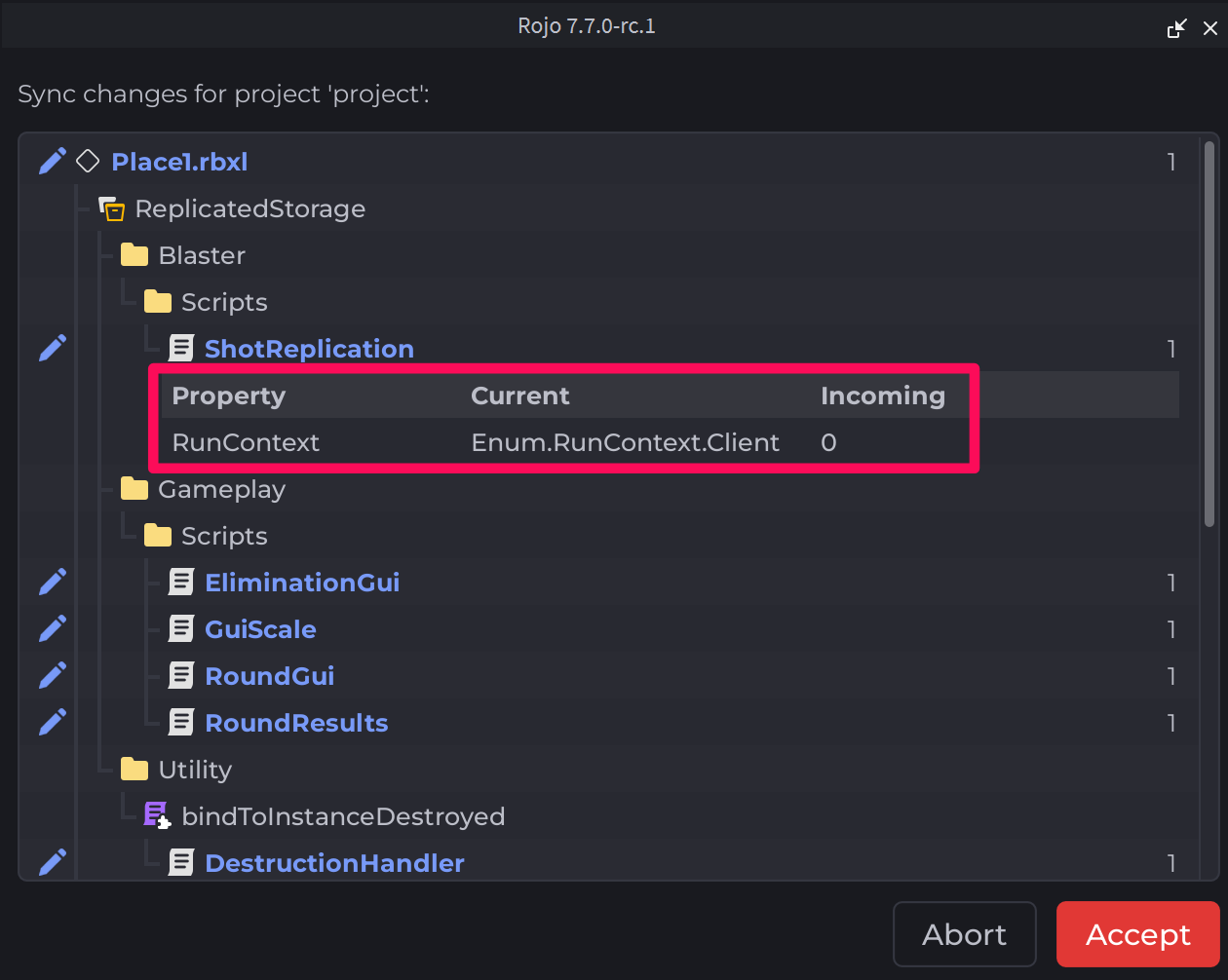This screenshot has width=1228, height=980.
Task: Click the Blaster folder icon
Action: (134, 255)
